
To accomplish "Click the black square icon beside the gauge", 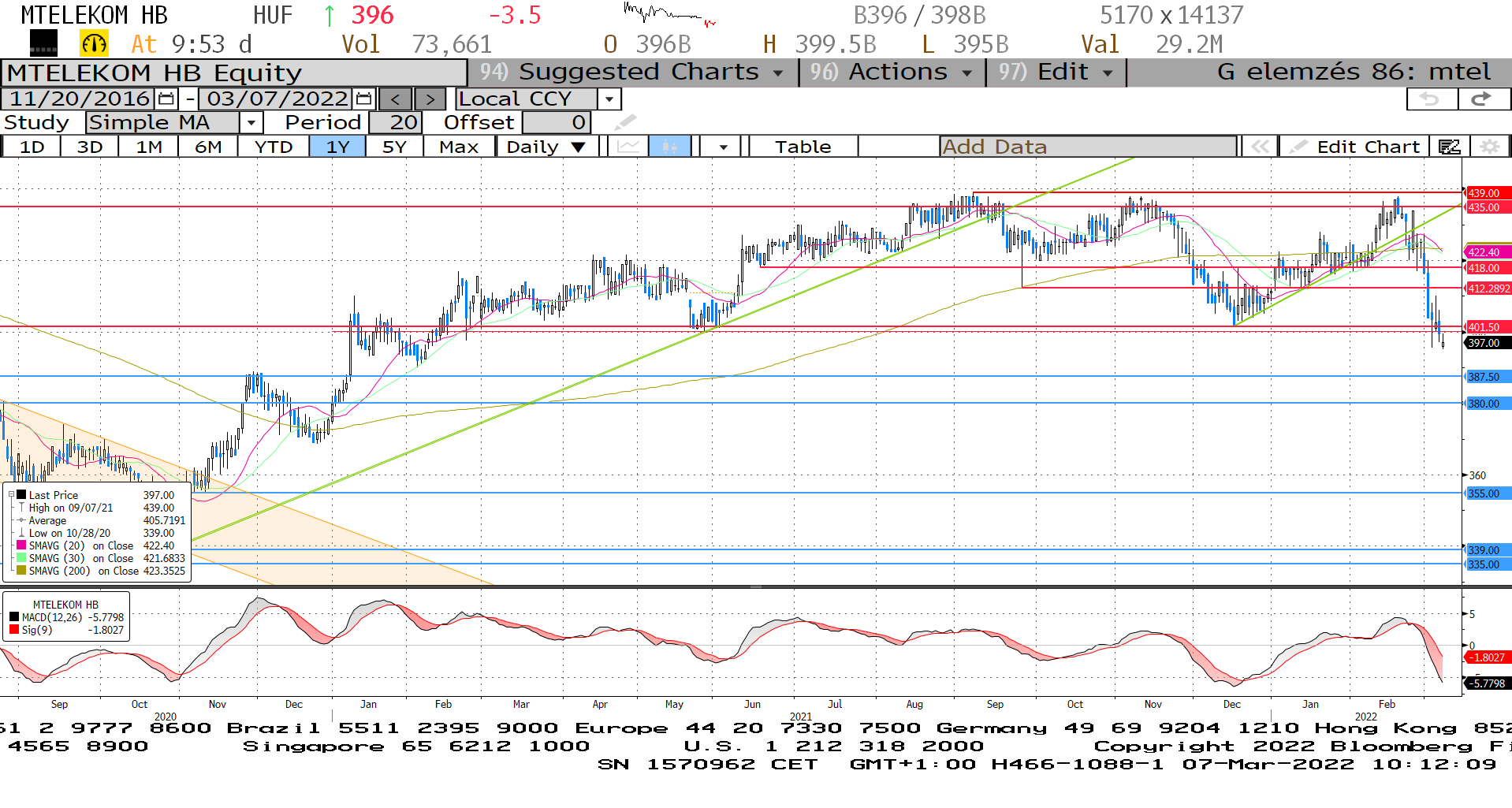I will point(43,43).
